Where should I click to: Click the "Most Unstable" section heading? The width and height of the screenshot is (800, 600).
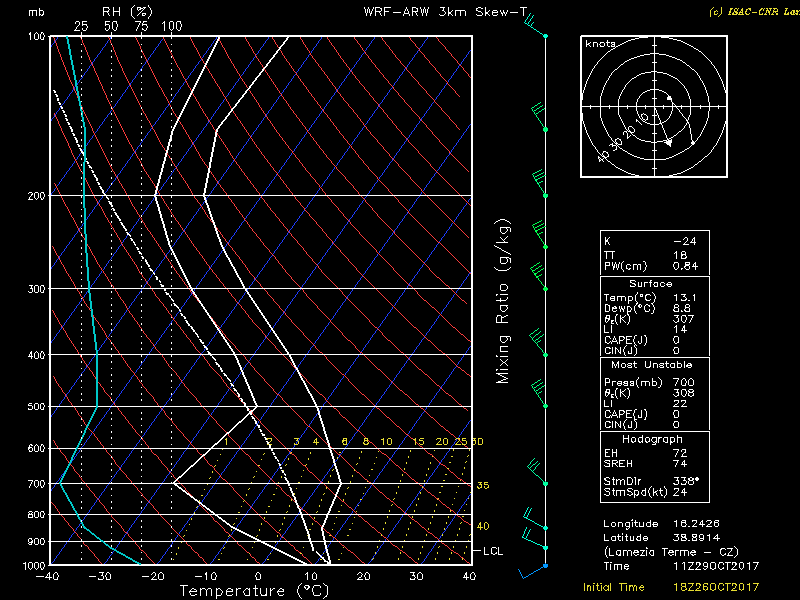[652, 365]
